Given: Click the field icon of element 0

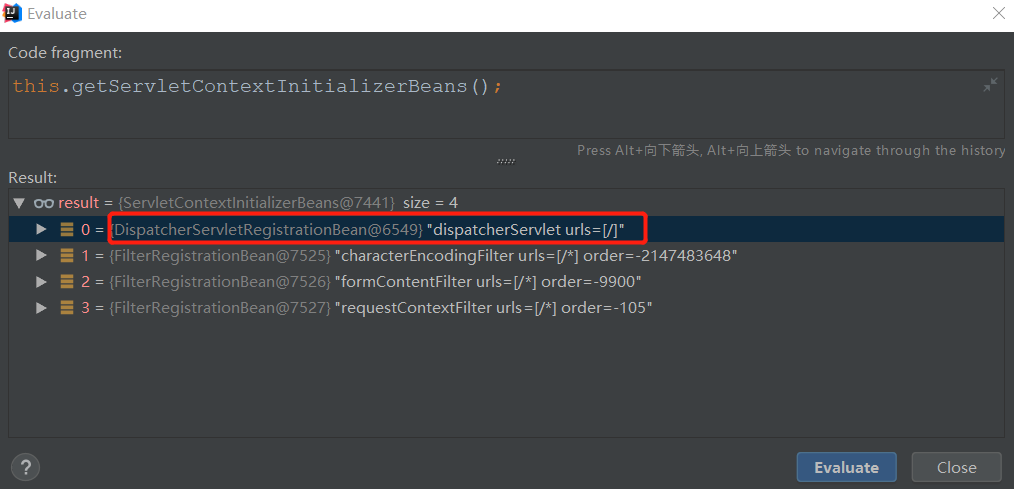Looking at the screenshot, I should pyautogui.click(x=67, y=229).
